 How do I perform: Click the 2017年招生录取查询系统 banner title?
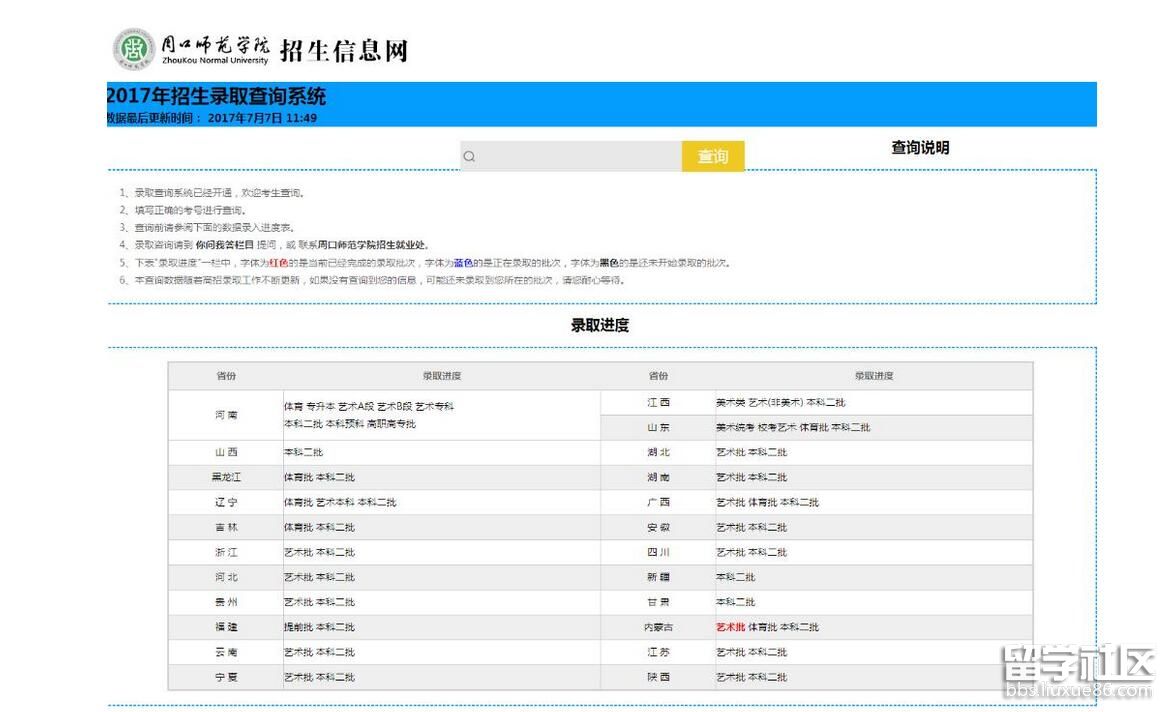[216, 97]
